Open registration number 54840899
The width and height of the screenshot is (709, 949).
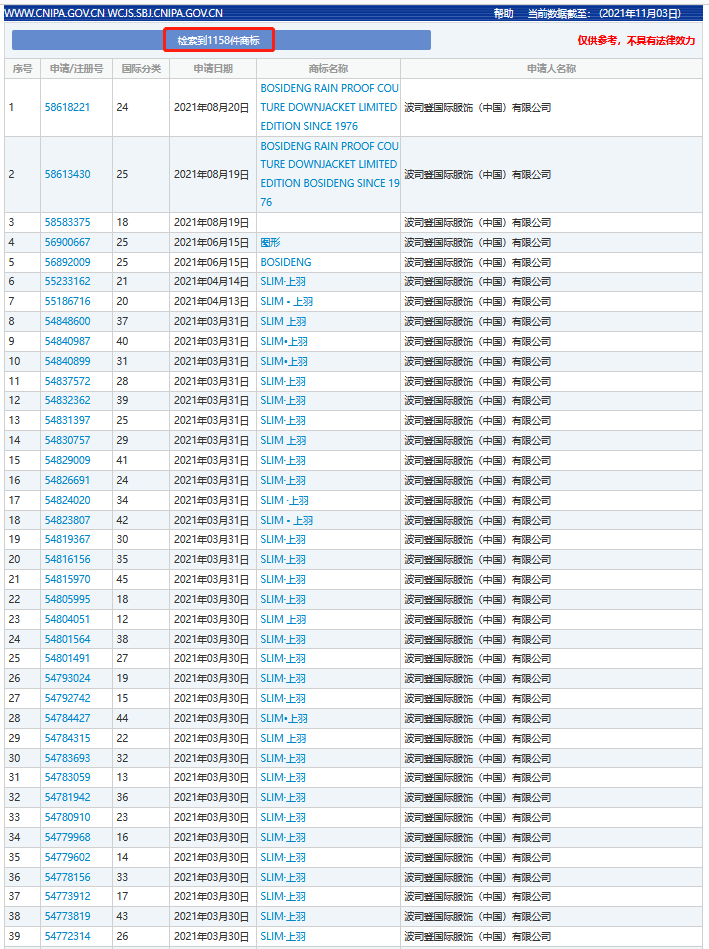point(67,361)
